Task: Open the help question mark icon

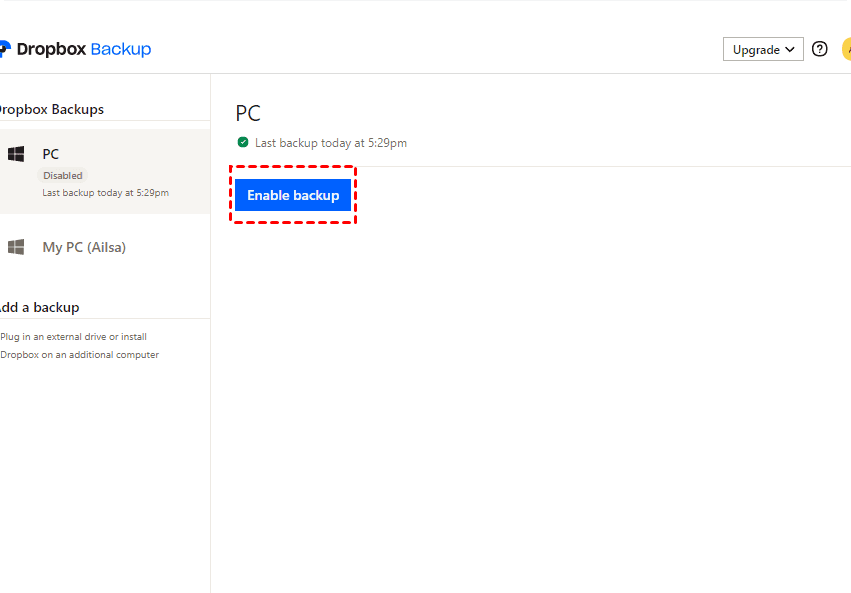Action: coord(820,49)
